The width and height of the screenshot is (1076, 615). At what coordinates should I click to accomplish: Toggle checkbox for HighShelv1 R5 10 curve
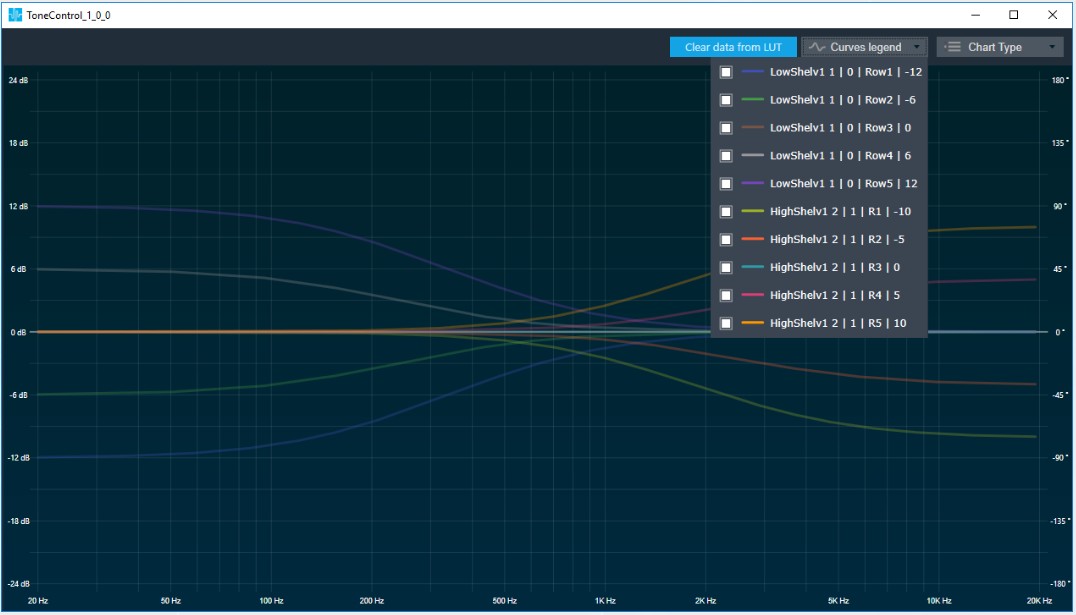[x=726, y=323]
